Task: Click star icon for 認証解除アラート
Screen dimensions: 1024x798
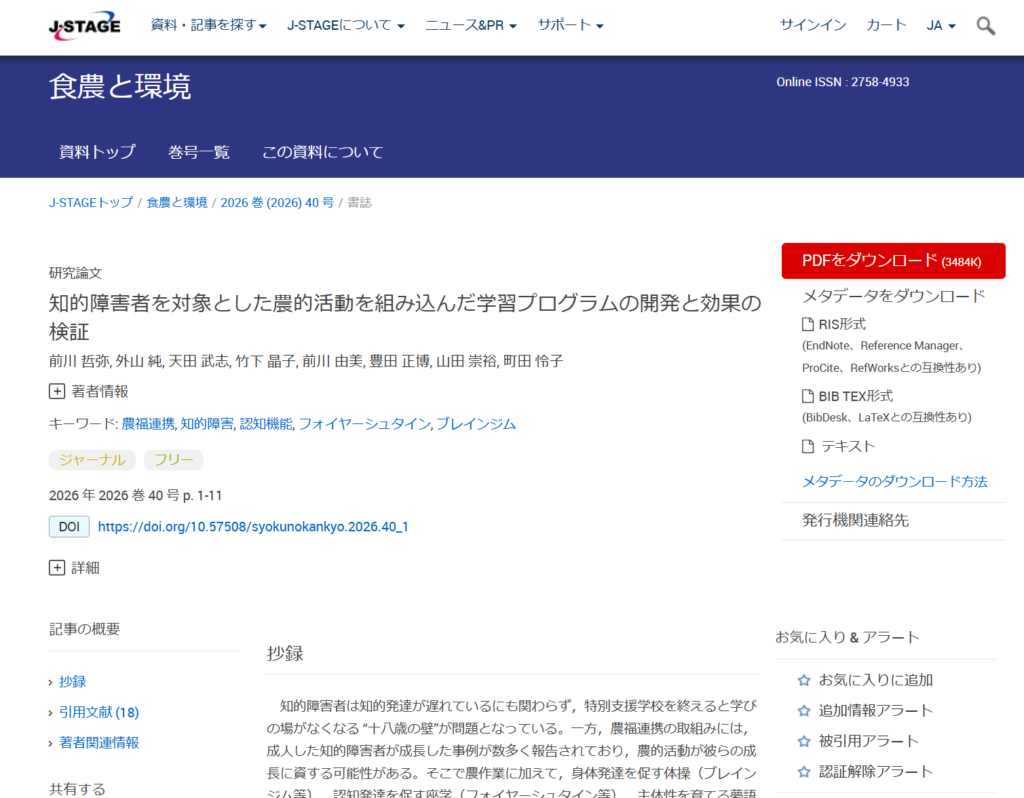Action: (804, 772)
